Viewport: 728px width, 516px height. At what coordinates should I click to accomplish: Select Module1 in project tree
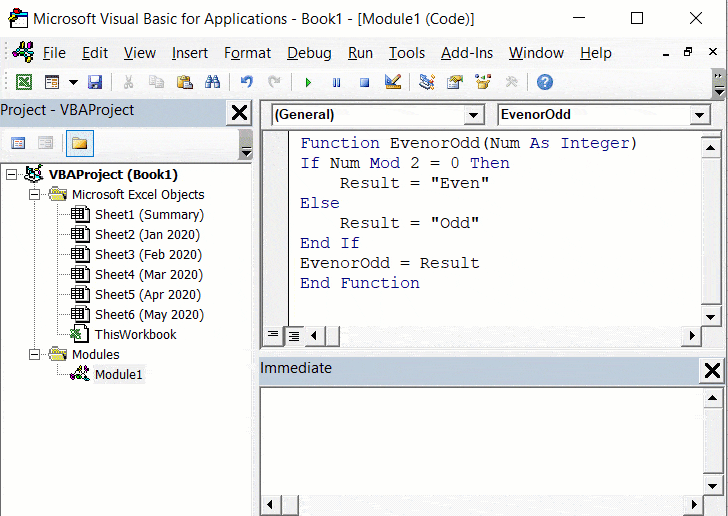click(x=118, y=374)
